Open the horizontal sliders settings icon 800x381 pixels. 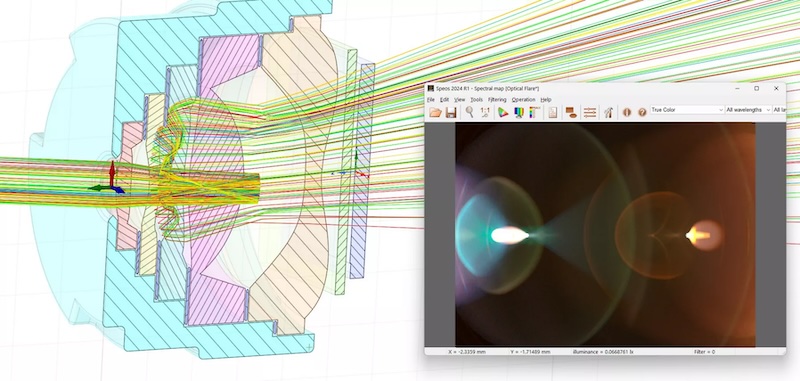point(590,112)
